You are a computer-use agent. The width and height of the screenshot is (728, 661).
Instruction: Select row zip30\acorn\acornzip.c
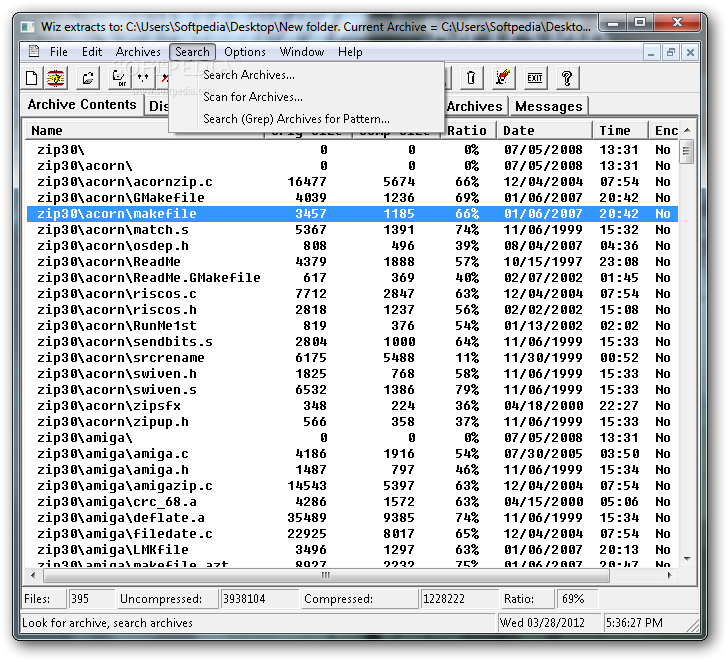coord(352,181)
